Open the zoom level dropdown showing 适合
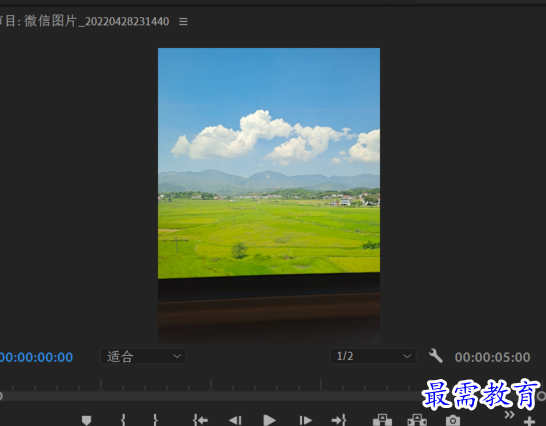The image size is (546, 426). click(x=143, y=356)
